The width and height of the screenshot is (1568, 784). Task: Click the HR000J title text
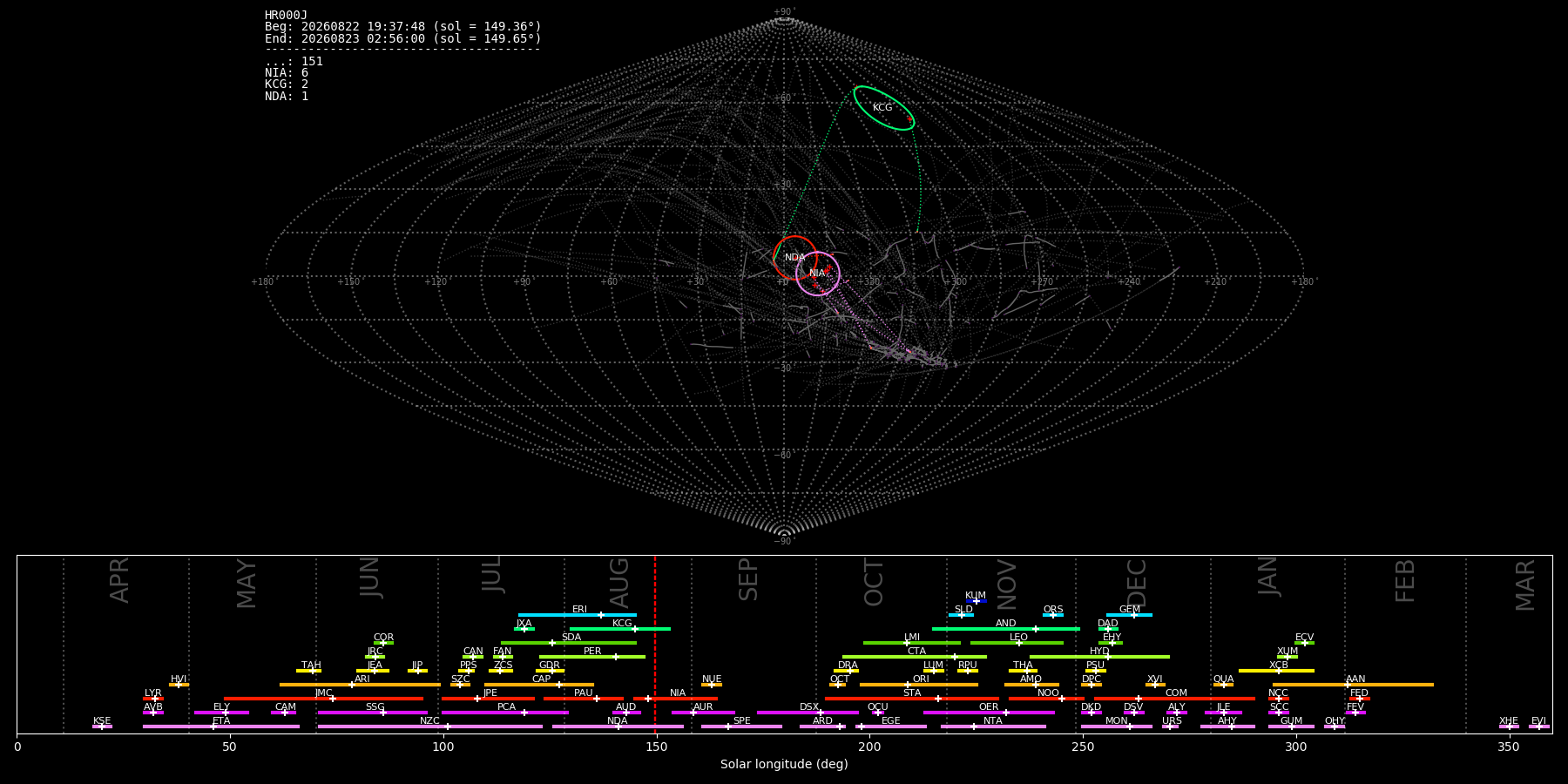click(287, 15)
